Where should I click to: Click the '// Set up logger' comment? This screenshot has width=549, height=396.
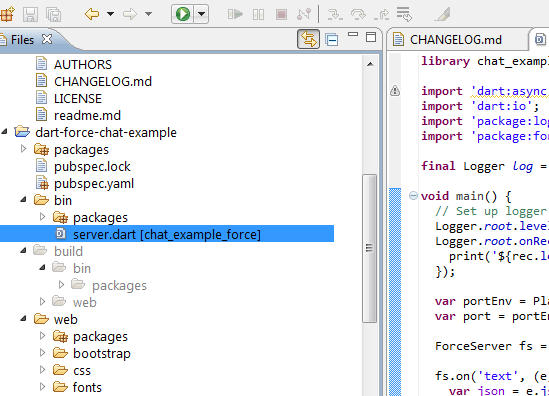click(491, 211)
